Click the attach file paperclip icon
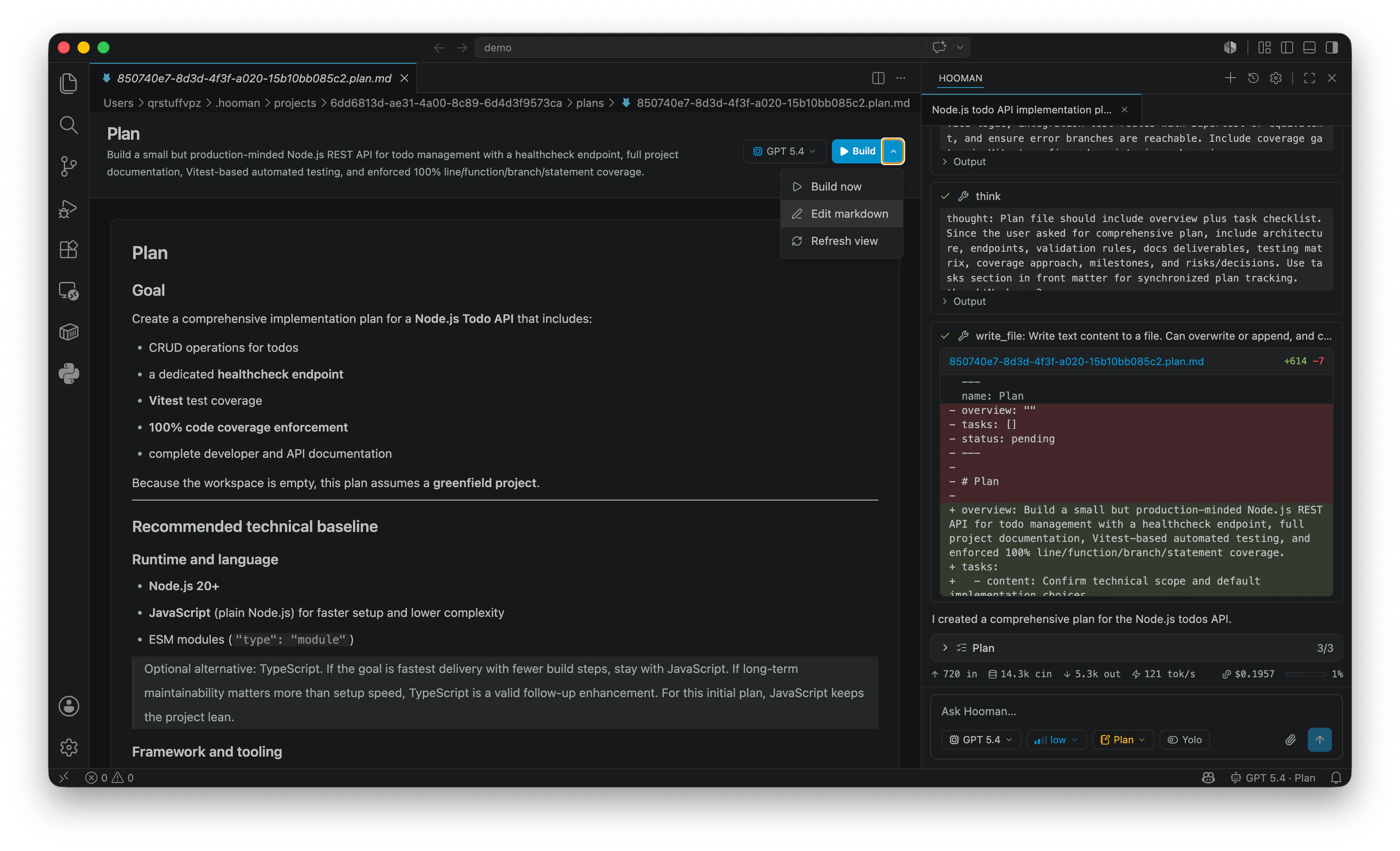The image size is (1400, 851). tap(1291, 740)
